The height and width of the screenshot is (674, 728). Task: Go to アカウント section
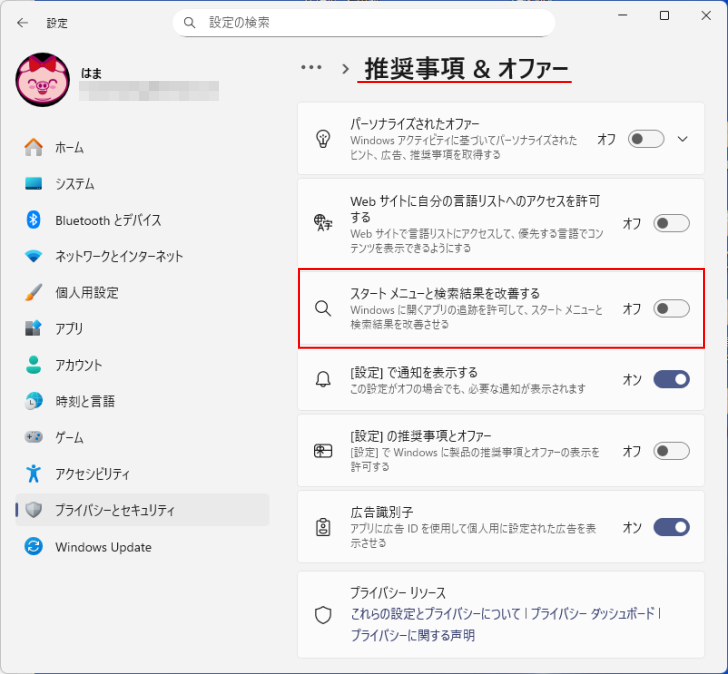coord(143,364)
